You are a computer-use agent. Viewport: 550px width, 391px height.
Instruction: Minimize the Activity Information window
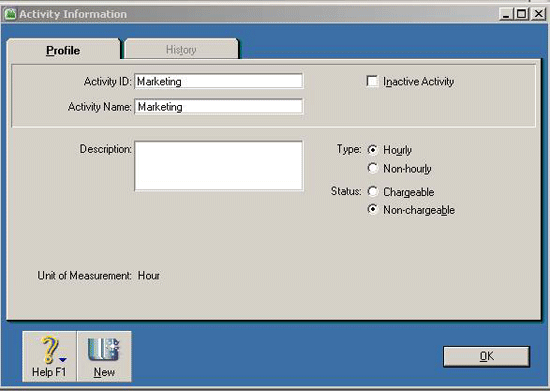tap(506, 14)
